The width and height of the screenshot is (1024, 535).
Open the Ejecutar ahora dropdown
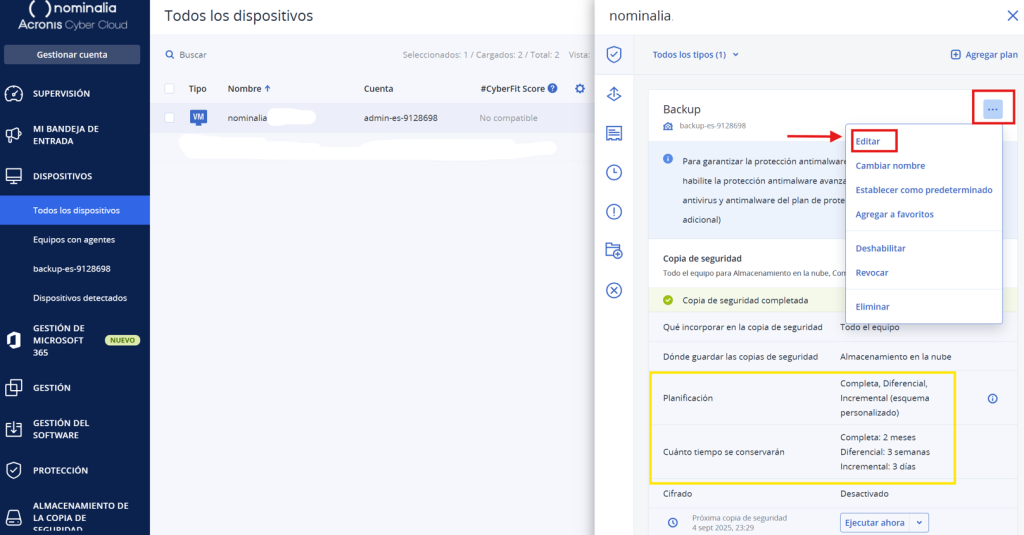[884, 522]
